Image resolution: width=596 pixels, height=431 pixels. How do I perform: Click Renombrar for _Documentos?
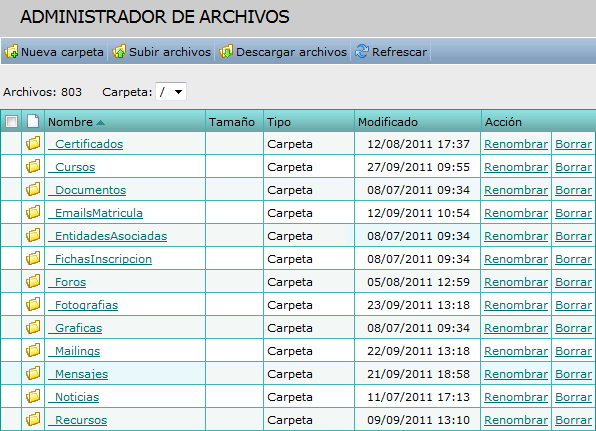[516, 190]
